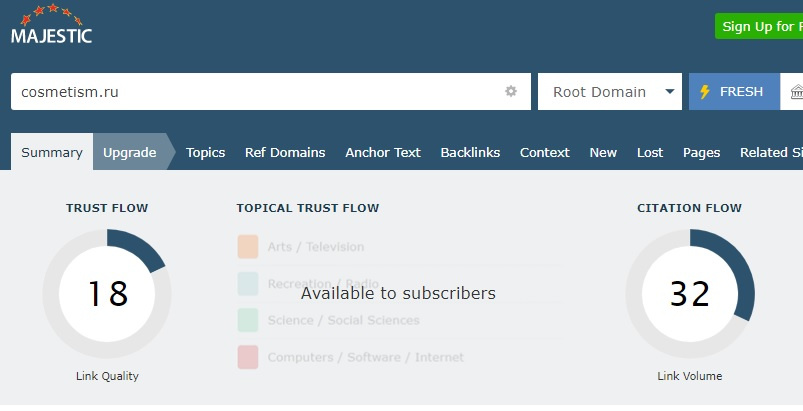Screen dimensions: 803x411
Task: Click the Trust Flow donut chart
Action: click(107, 293)
